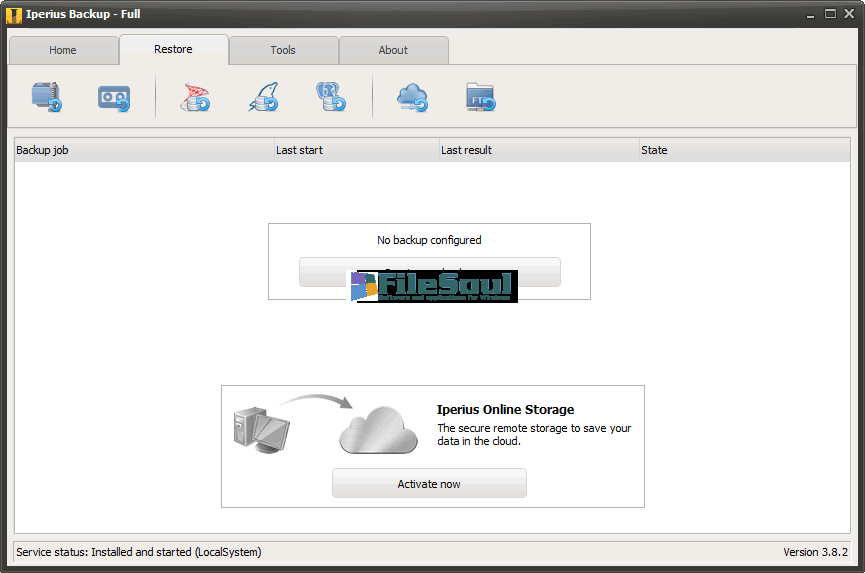This screenshot has height=573, width=865.
Task: Open the FTP restore icon
Action: point(481,97)
